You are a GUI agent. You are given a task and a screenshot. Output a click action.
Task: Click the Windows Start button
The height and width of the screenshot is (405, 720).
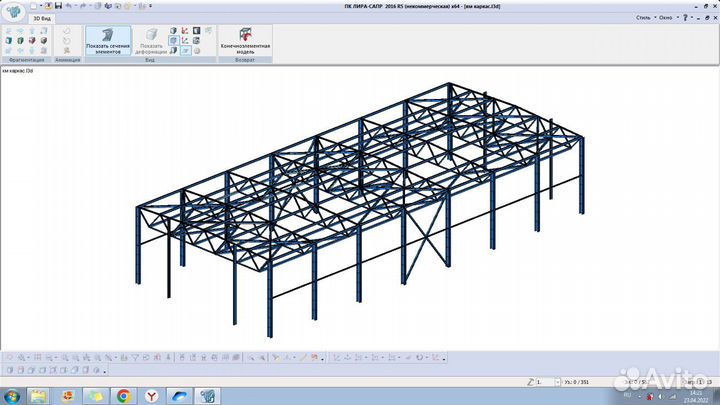[10, 396]
